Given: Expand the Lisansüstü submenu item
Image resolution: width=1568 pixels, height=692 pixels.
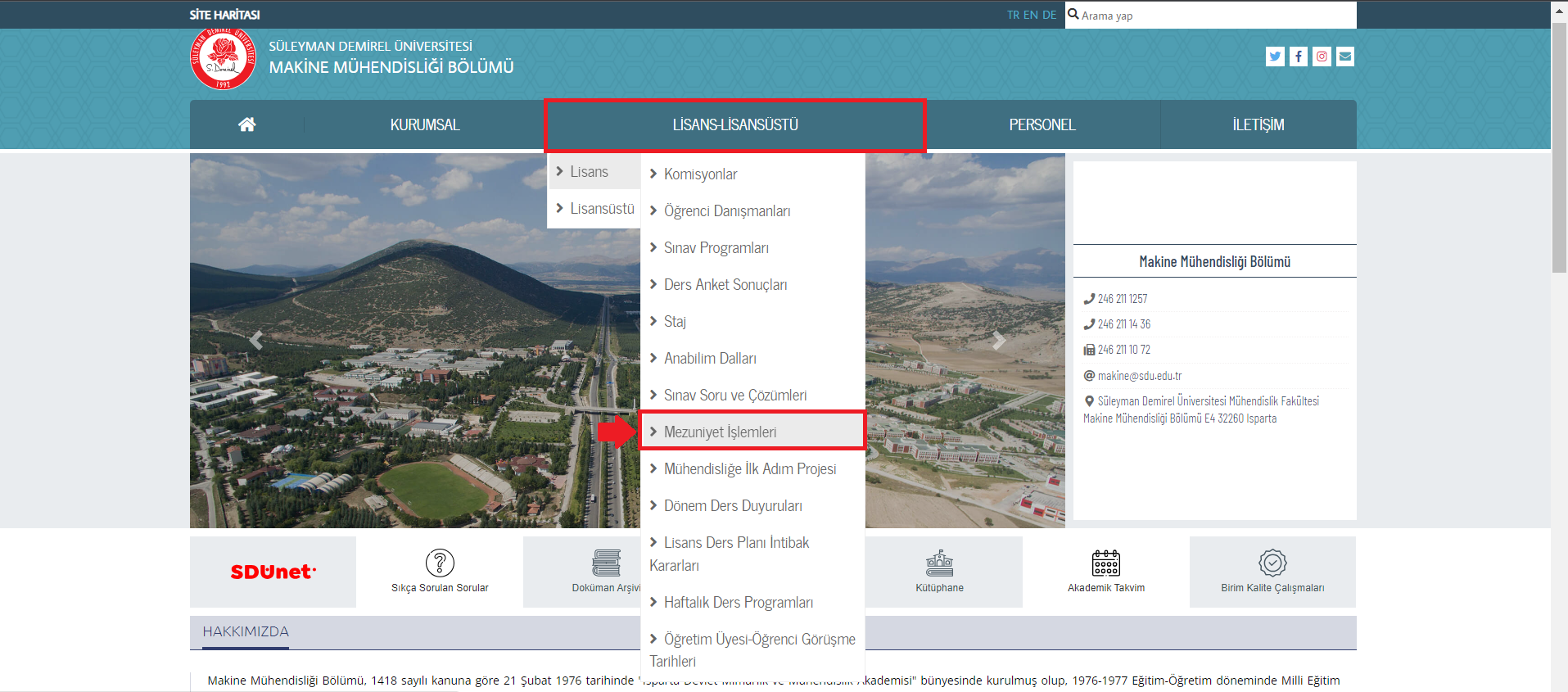Looking at the screenshot, I should (x=602, y=209).
